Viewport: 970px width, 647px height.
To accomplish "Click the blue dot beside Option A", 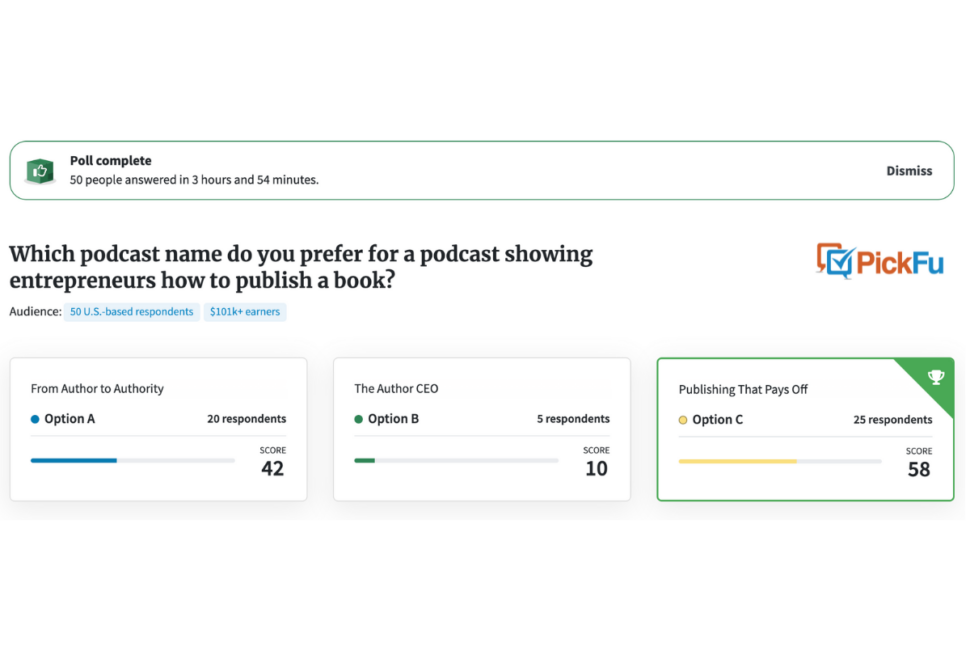I will click(35, 419).
